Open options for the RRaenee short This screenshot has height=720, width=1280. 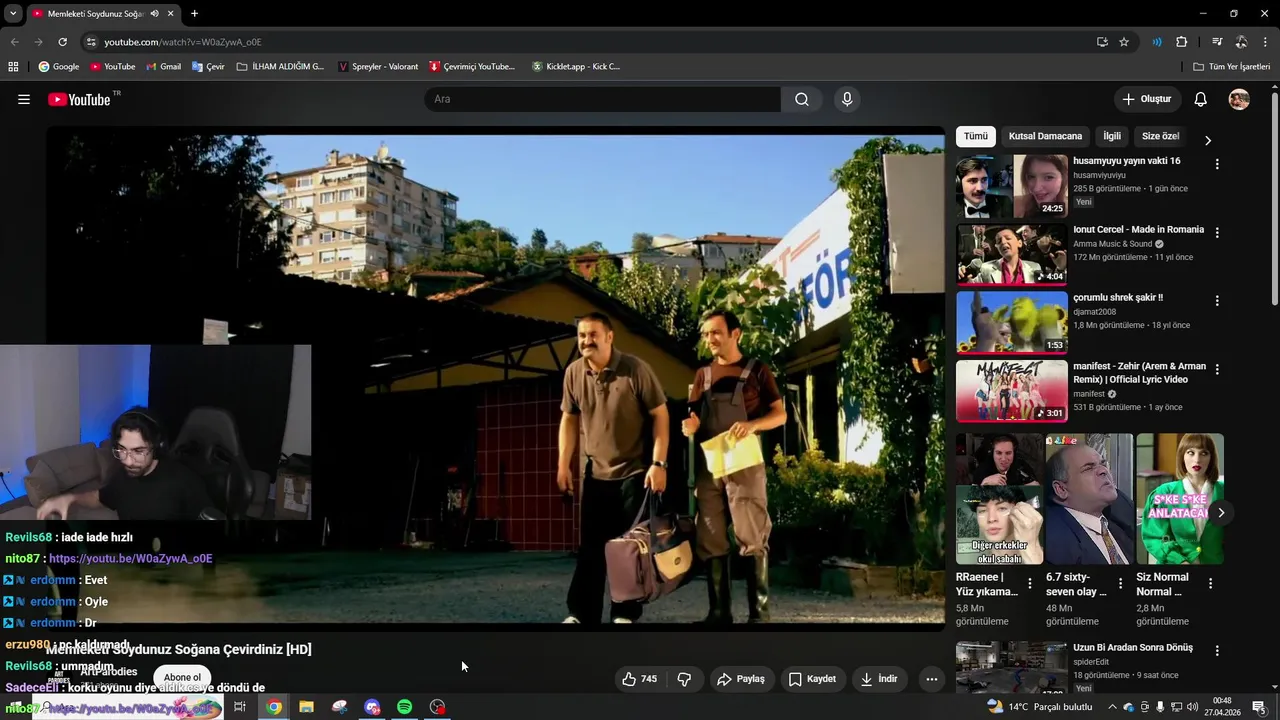(x=1030, y=583)
